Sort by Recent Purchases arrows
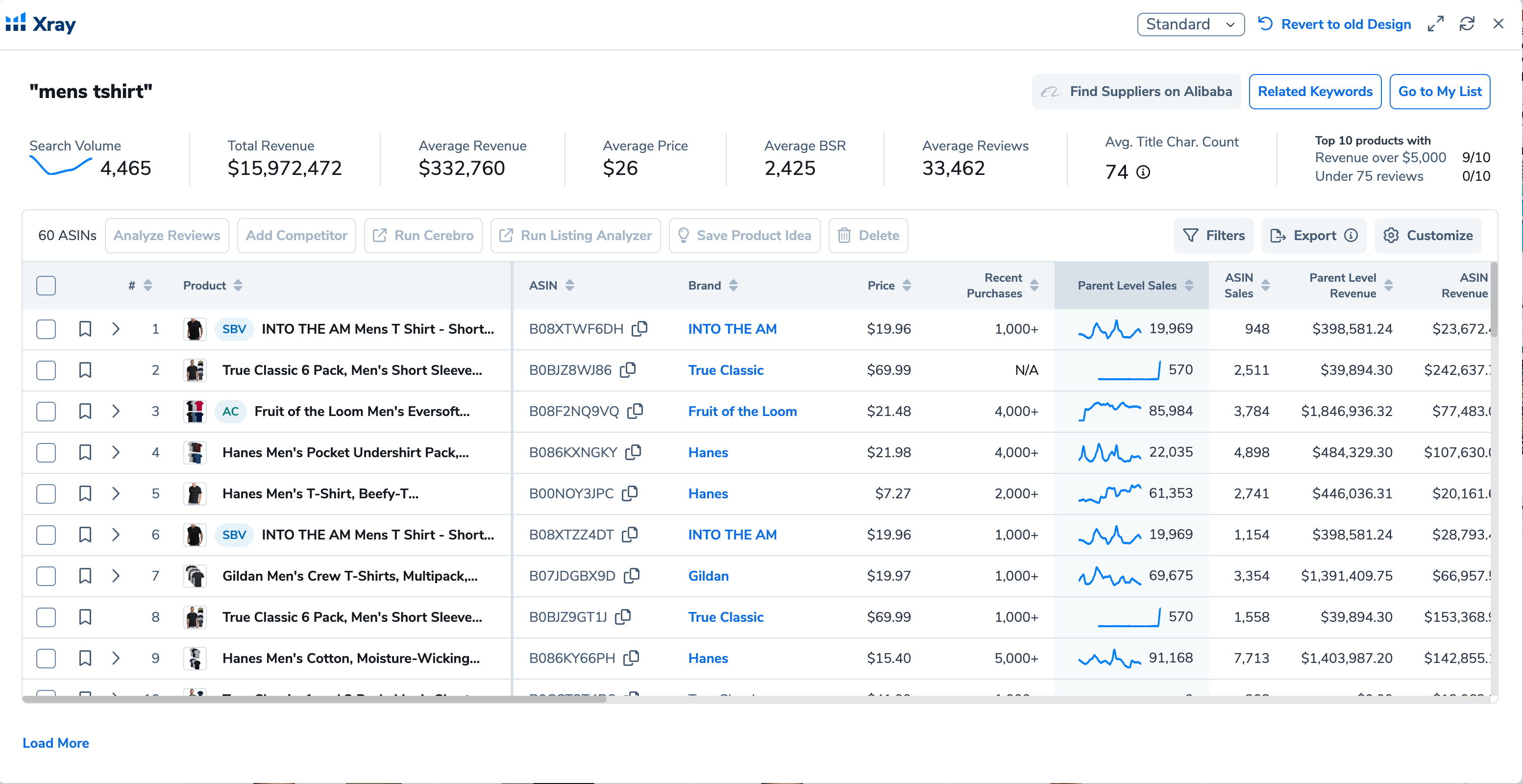The image size is (1523, 784). tap(1034, 286)
